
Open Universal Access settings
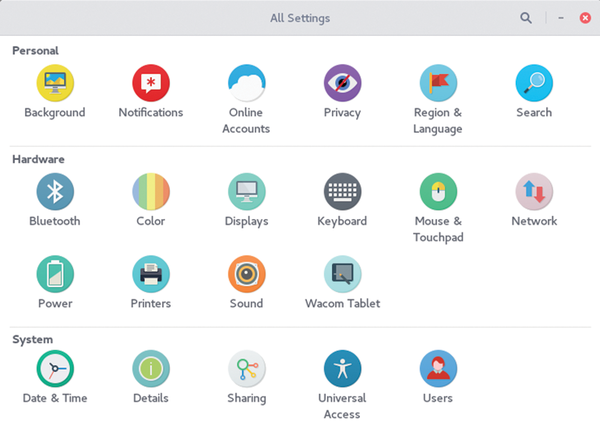coord(342,369)
